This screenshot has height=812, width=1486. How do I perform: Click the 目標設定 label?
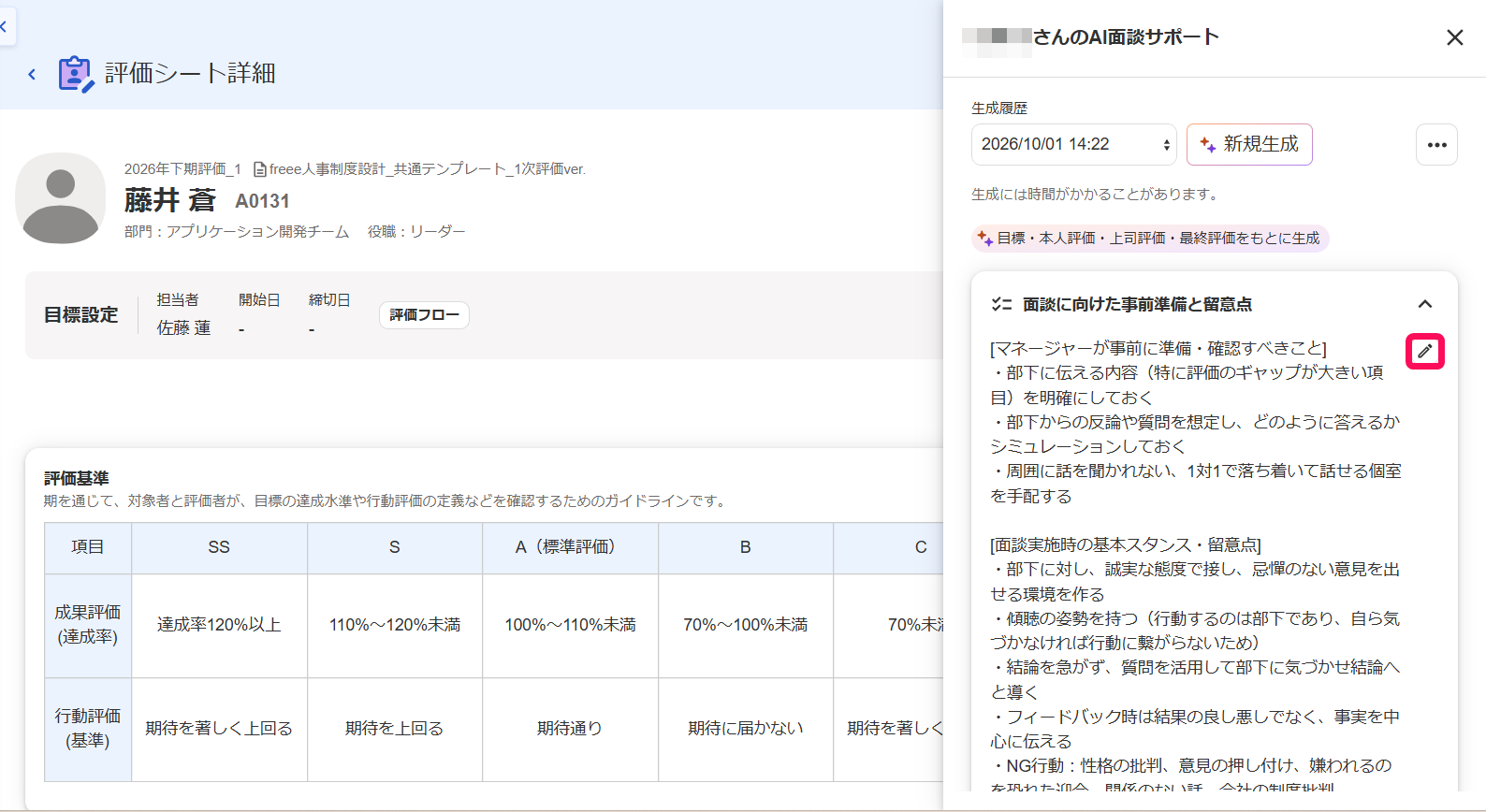pyautogui.click(x=81, y=315)
